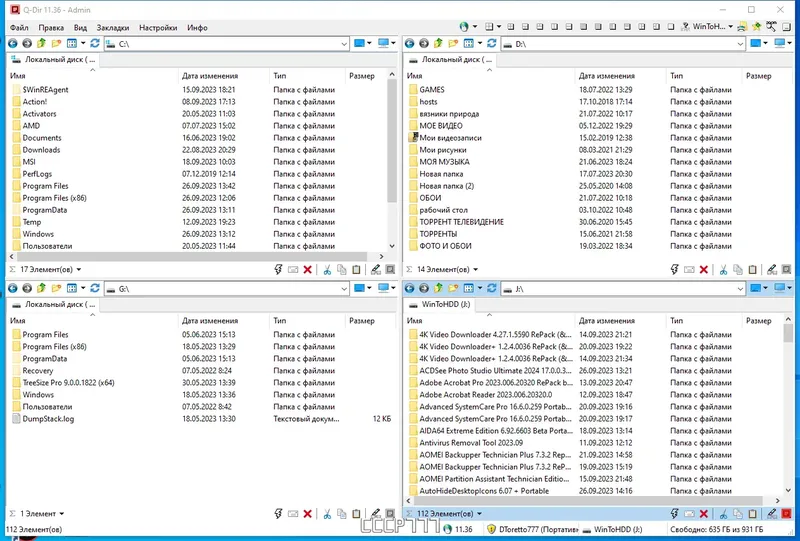
Task: Select the Downloads folder in C:\ pane
Action: pos(41,150)
